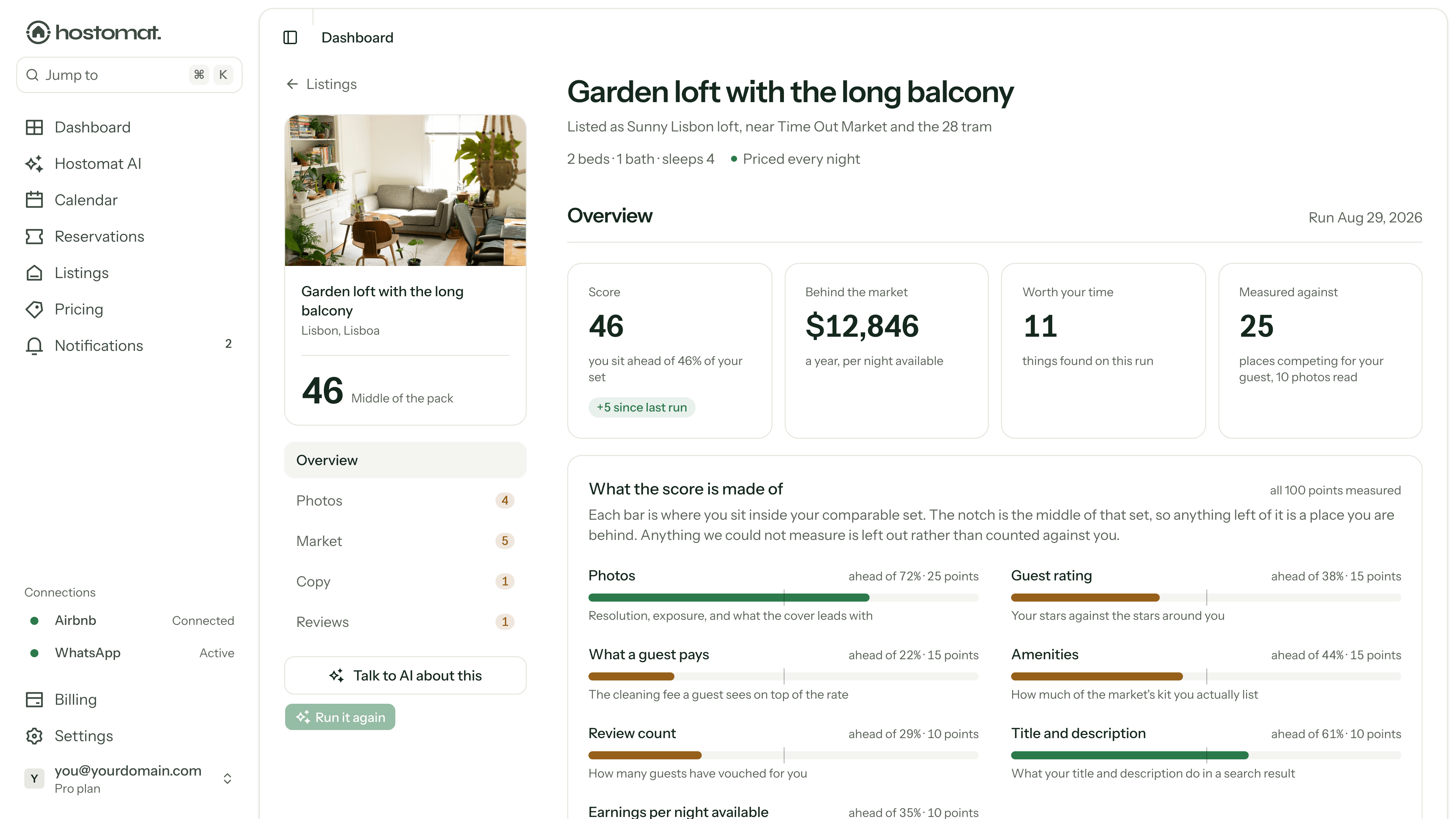Click the Middle of the pack label

coord(402,398)
